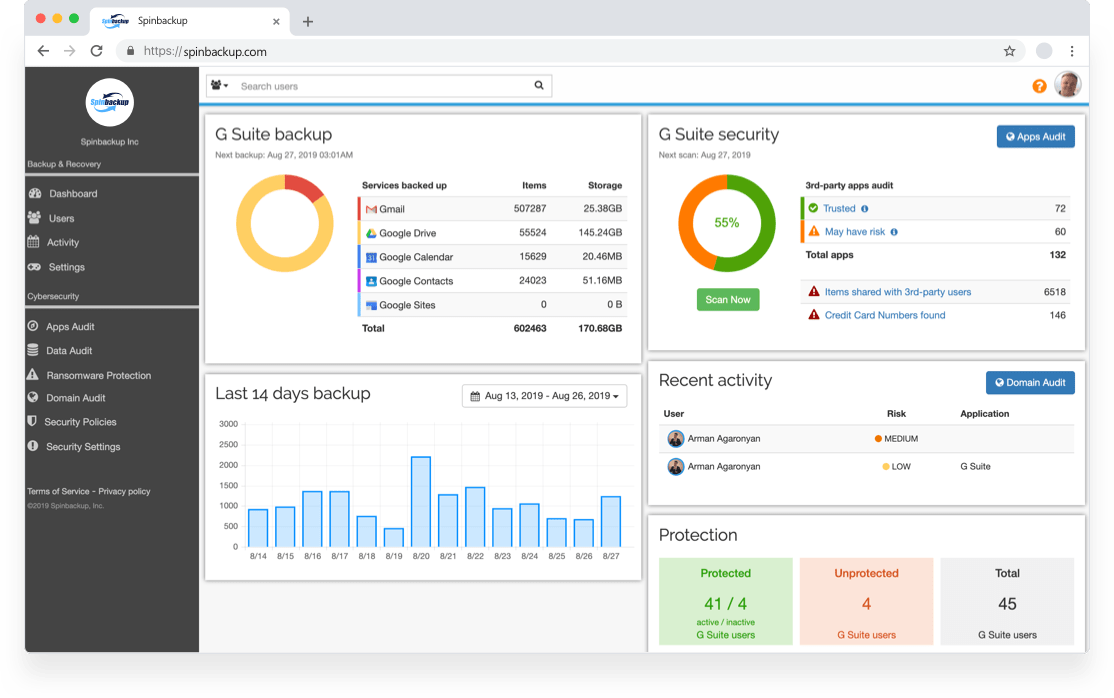1114x698 pixels.
Task: Click the Data Audit database icon
Action: click(33, 350)
